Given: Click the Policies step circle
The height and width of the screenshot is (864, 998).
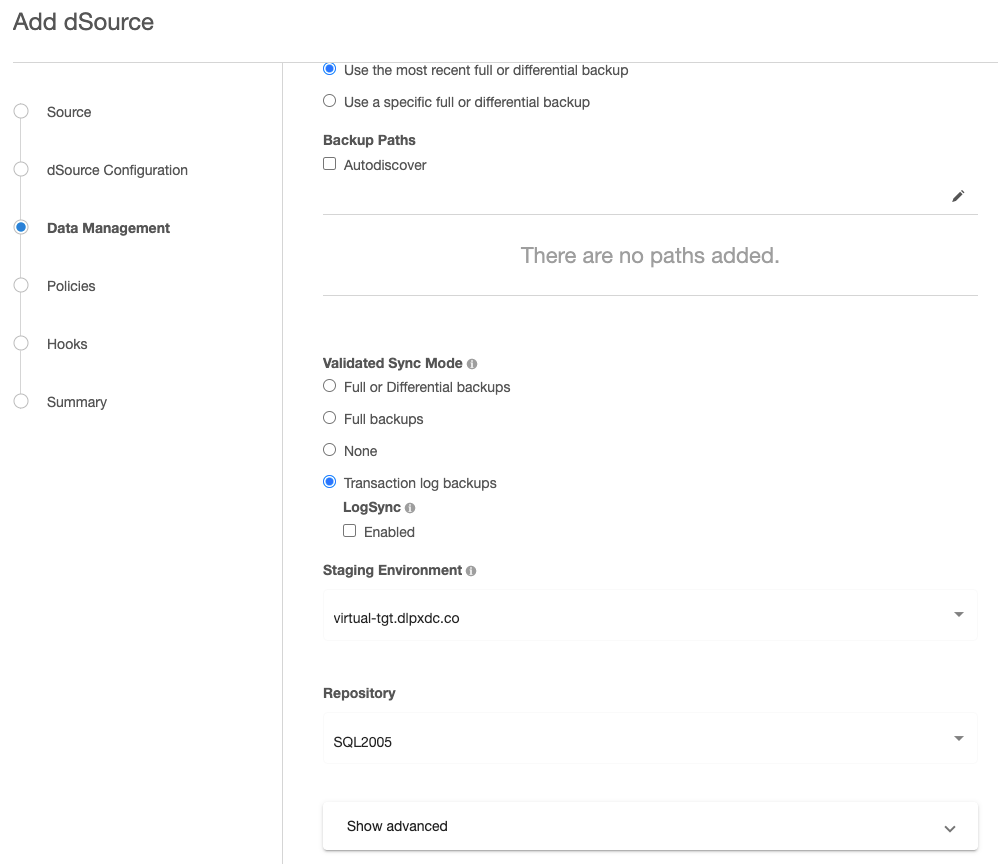Looking at the screenshot, I should click(x=21, y=285).
